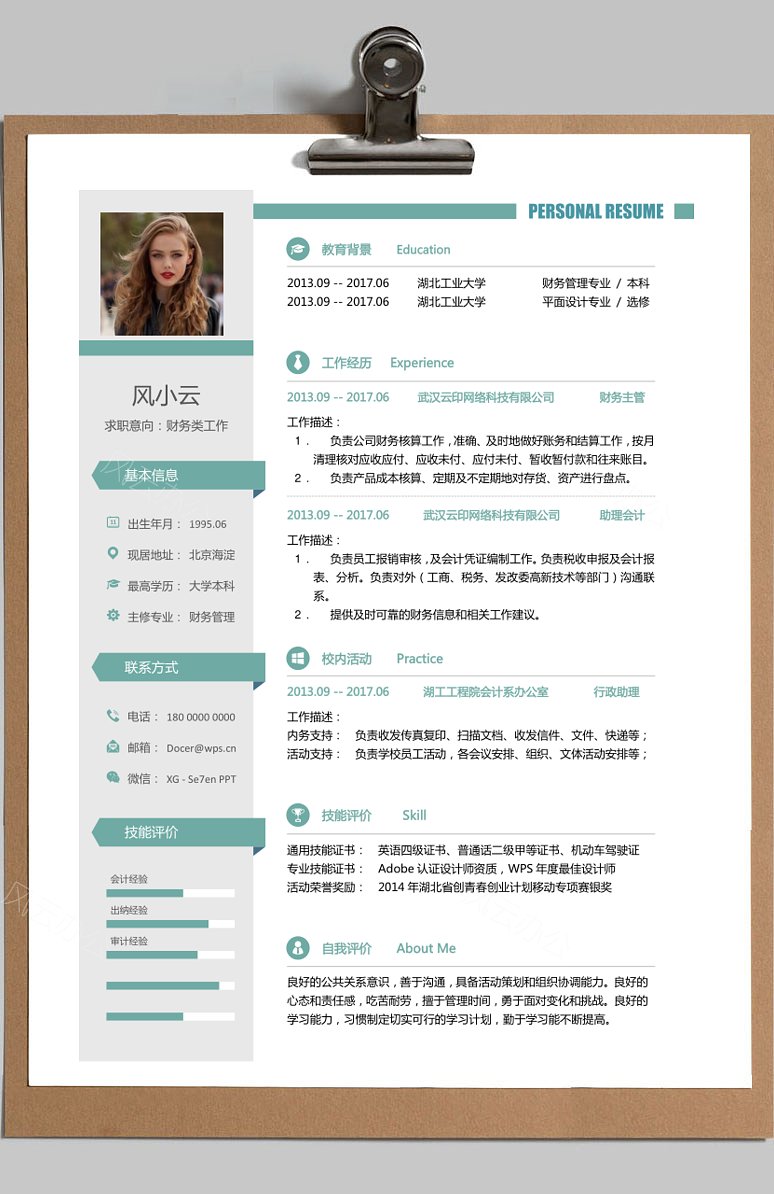Click the phone number 180 0000 0000
This screenshot has height=1194, width=774.
(200, 717)
